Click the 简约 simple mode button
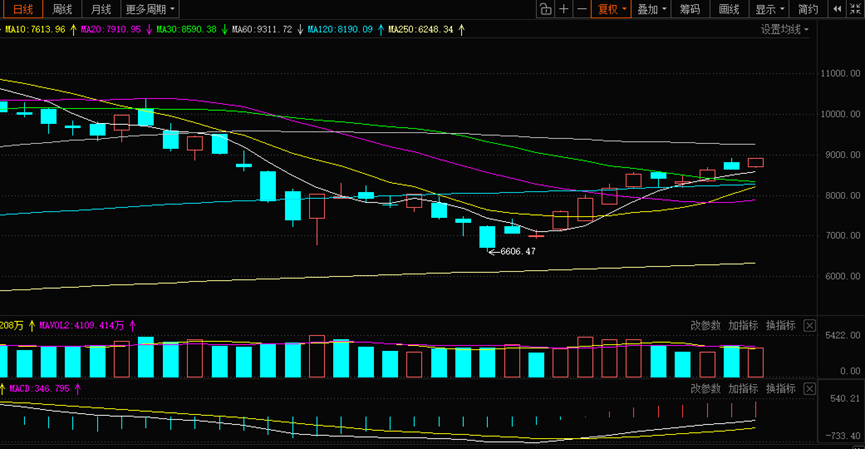 (x=808, y=9)
